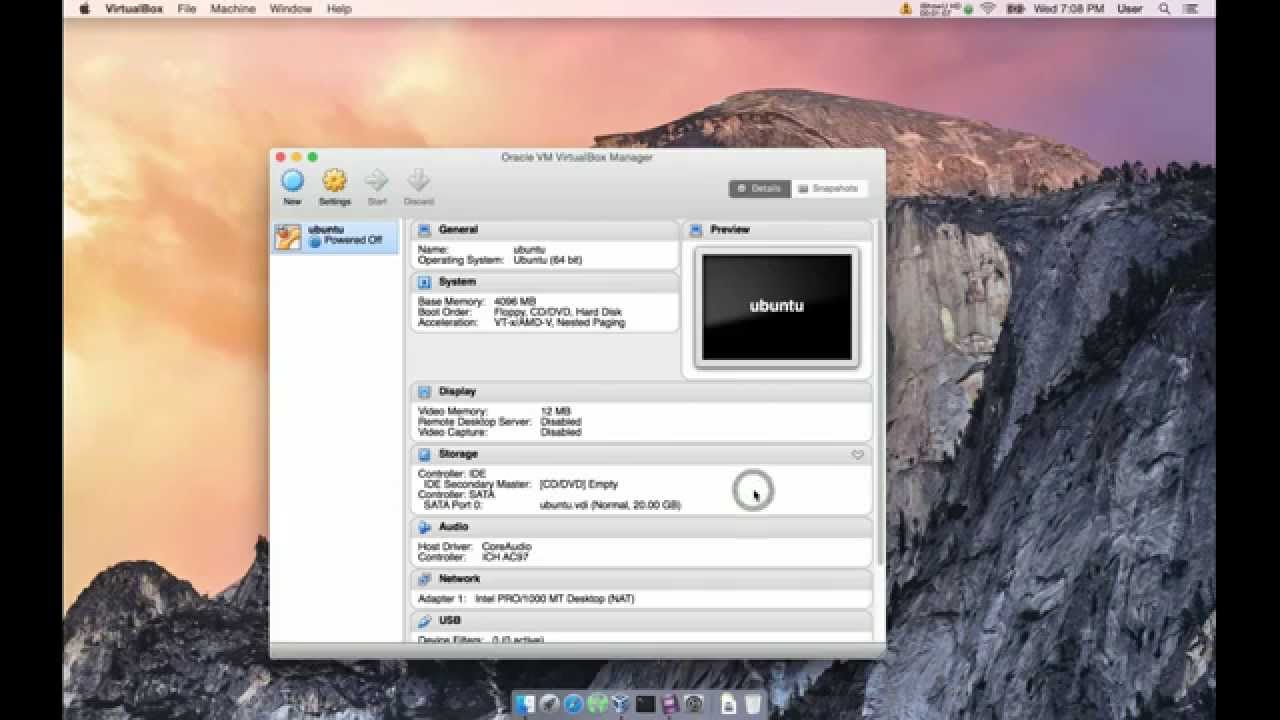Open the Trash in the Dock
The height and width of the screenshot is (720, 1280).
pos(753,704)
